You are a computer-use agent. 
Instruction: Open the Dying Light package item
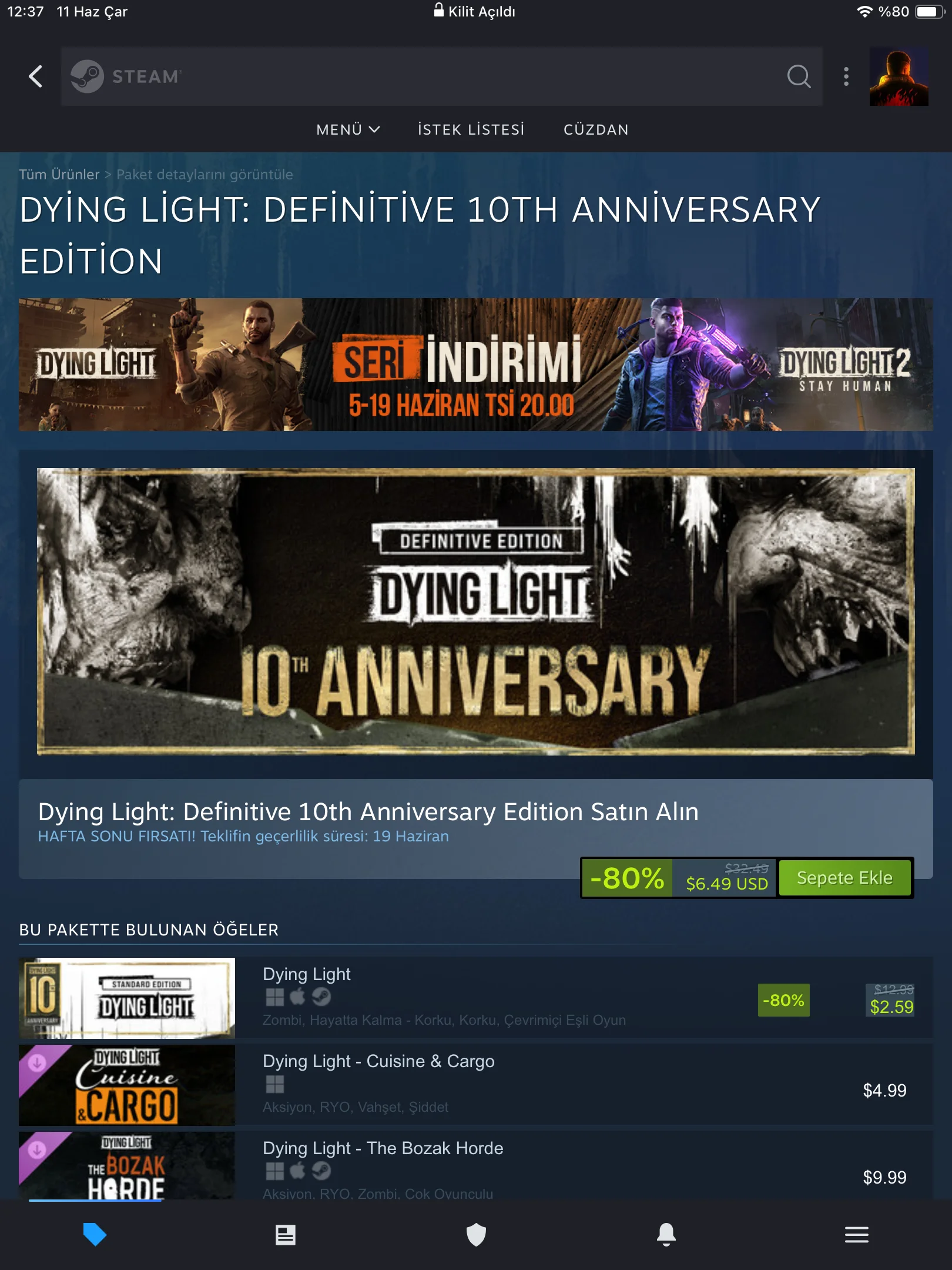[476, 998]
